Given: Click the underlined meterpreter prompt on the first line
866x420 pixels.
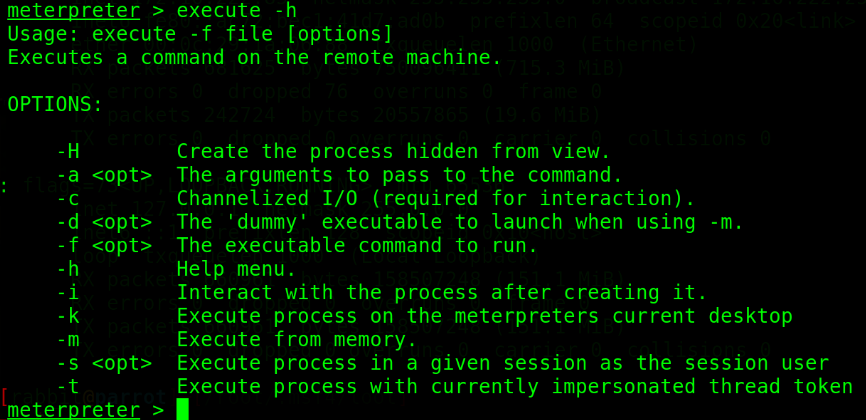Looking at the screenshot, I should click(x=73, y=12).
